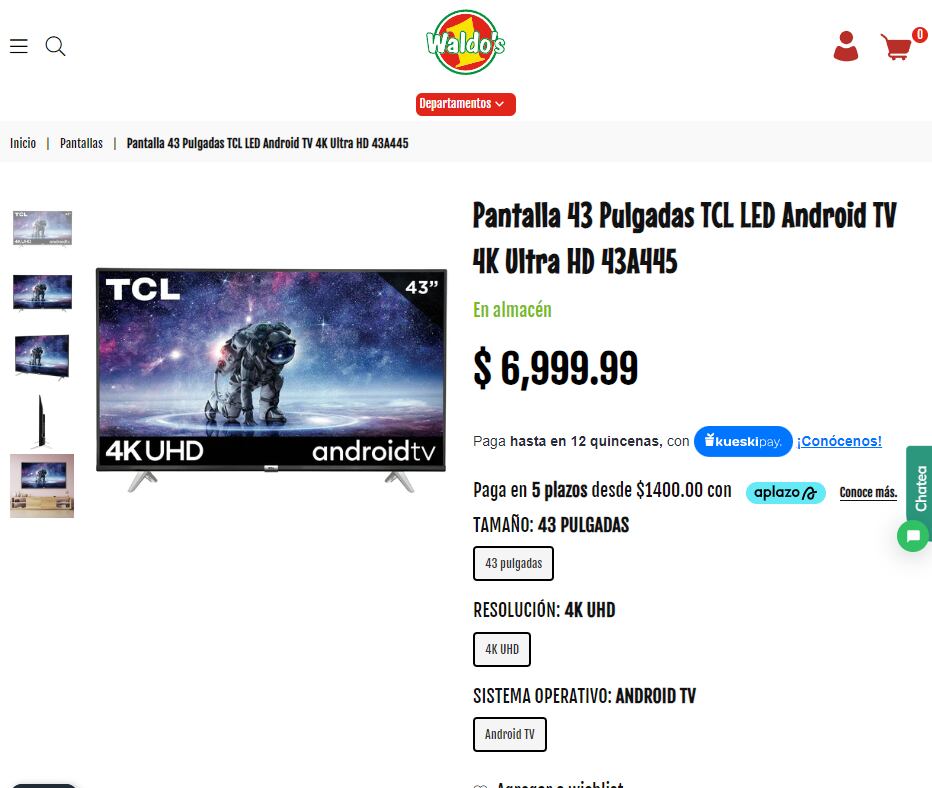The width and height of the screenshot is (932, 788).
Task: Open the shopping cart icon
Action: (x=896, y=46)
